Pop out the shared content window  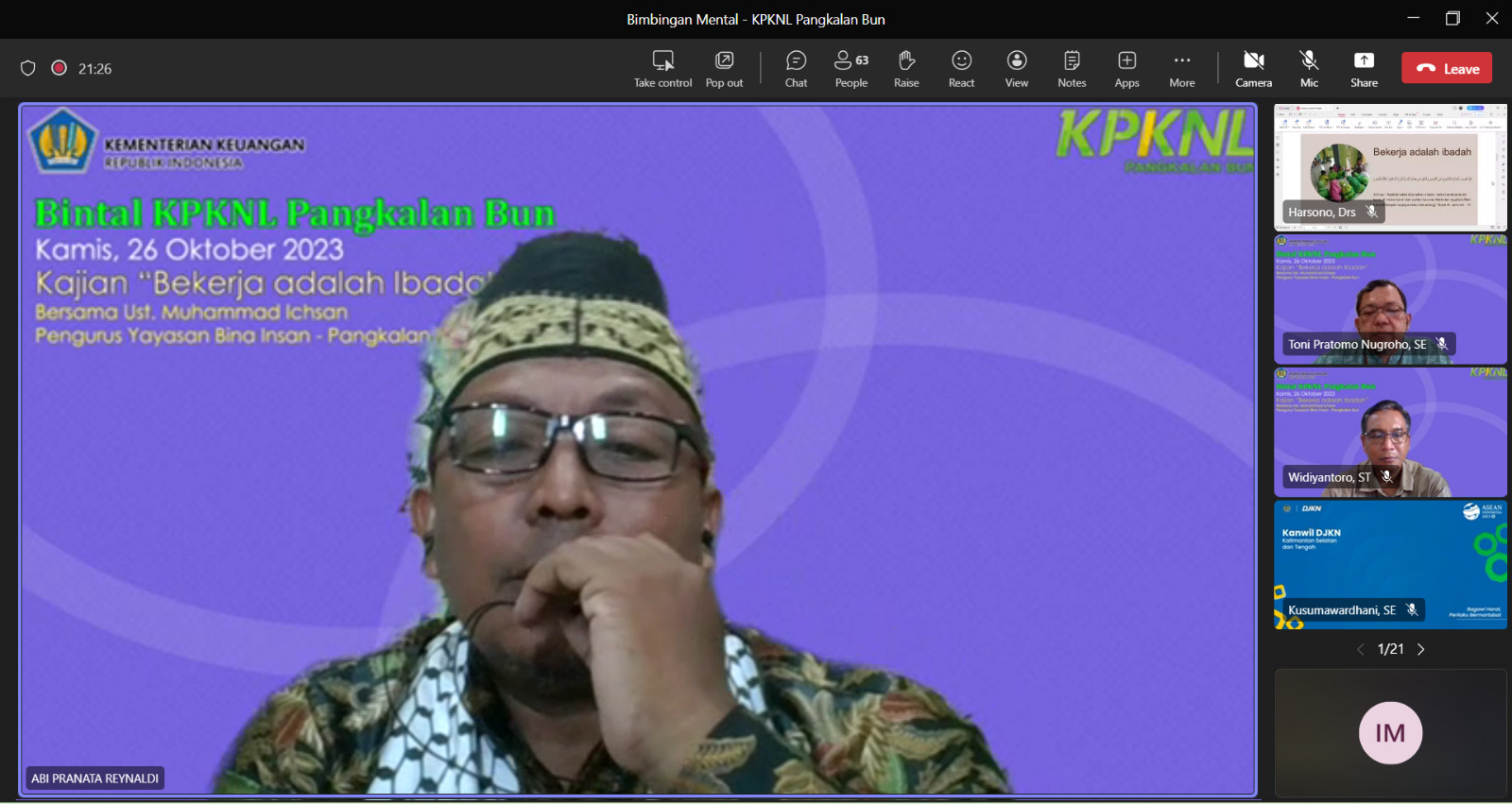pos(724,69)
